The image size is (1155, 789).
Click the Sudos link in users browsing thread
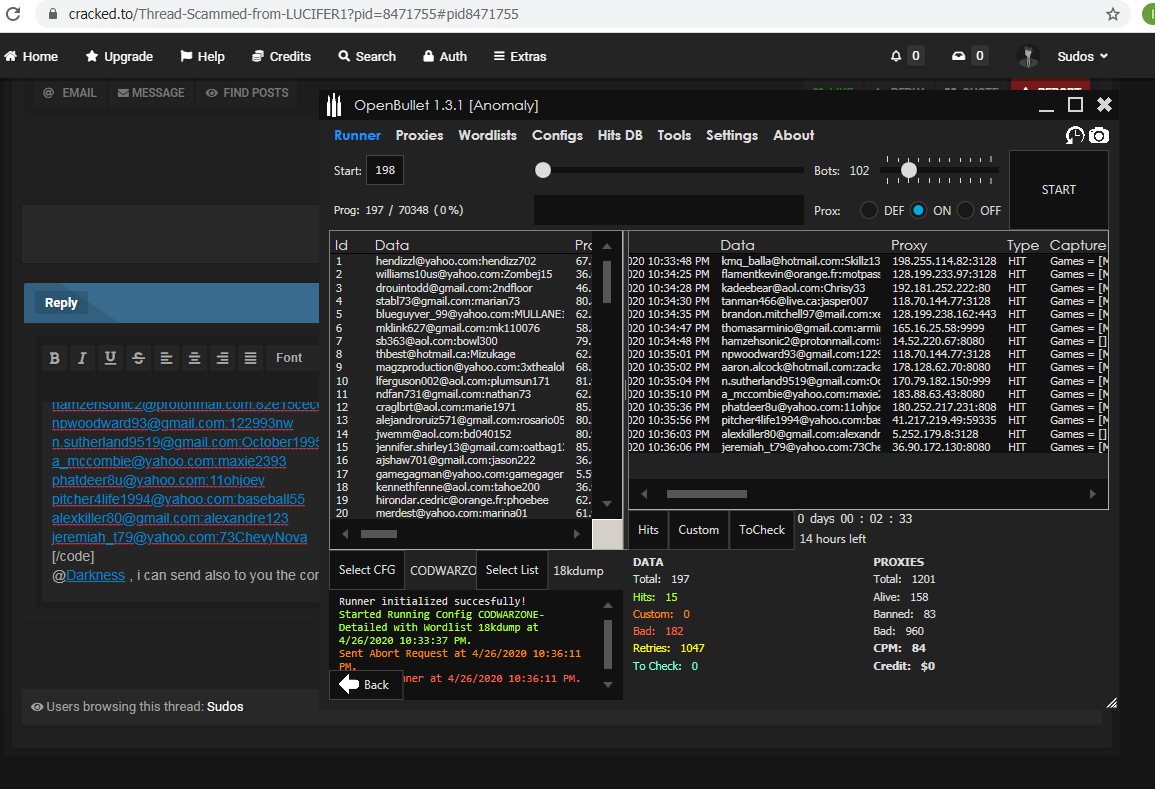click(225, 706)
